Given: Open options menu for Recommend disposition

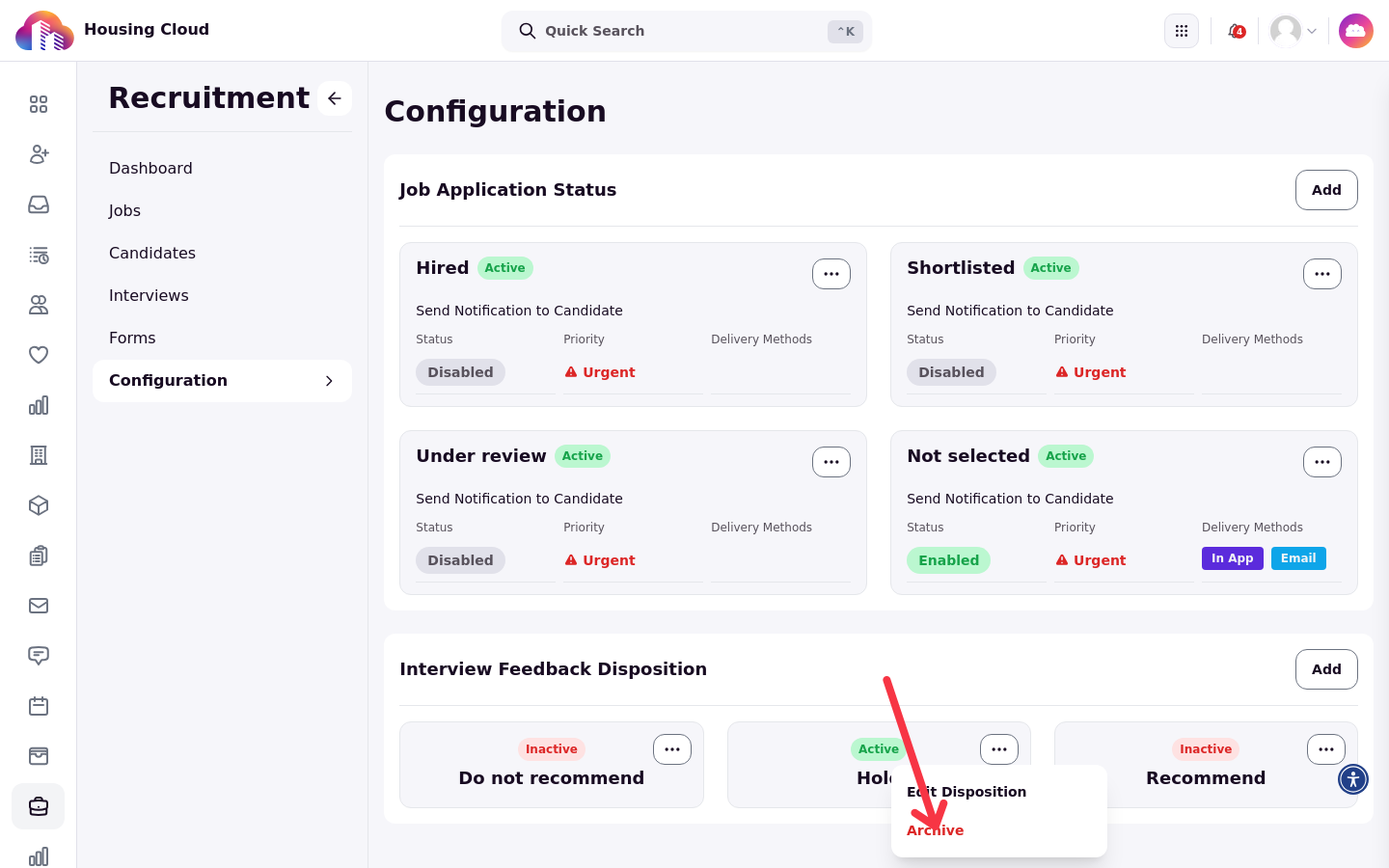Looking at the screenshot, I should 1326,749.
